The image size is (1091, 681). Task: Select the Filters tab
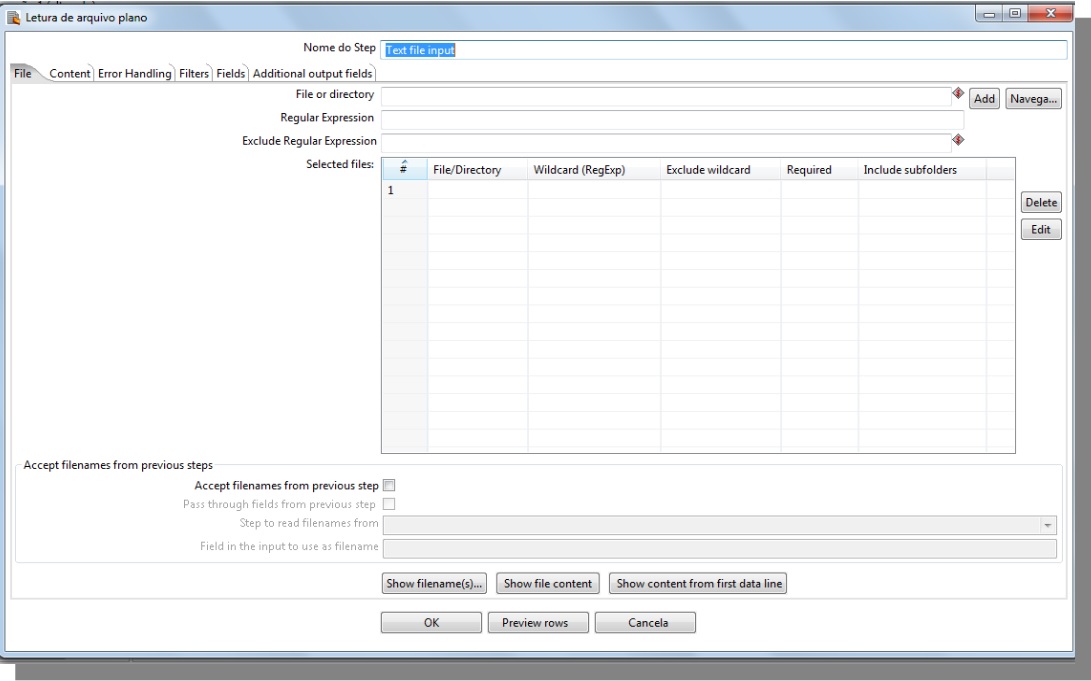195,73
